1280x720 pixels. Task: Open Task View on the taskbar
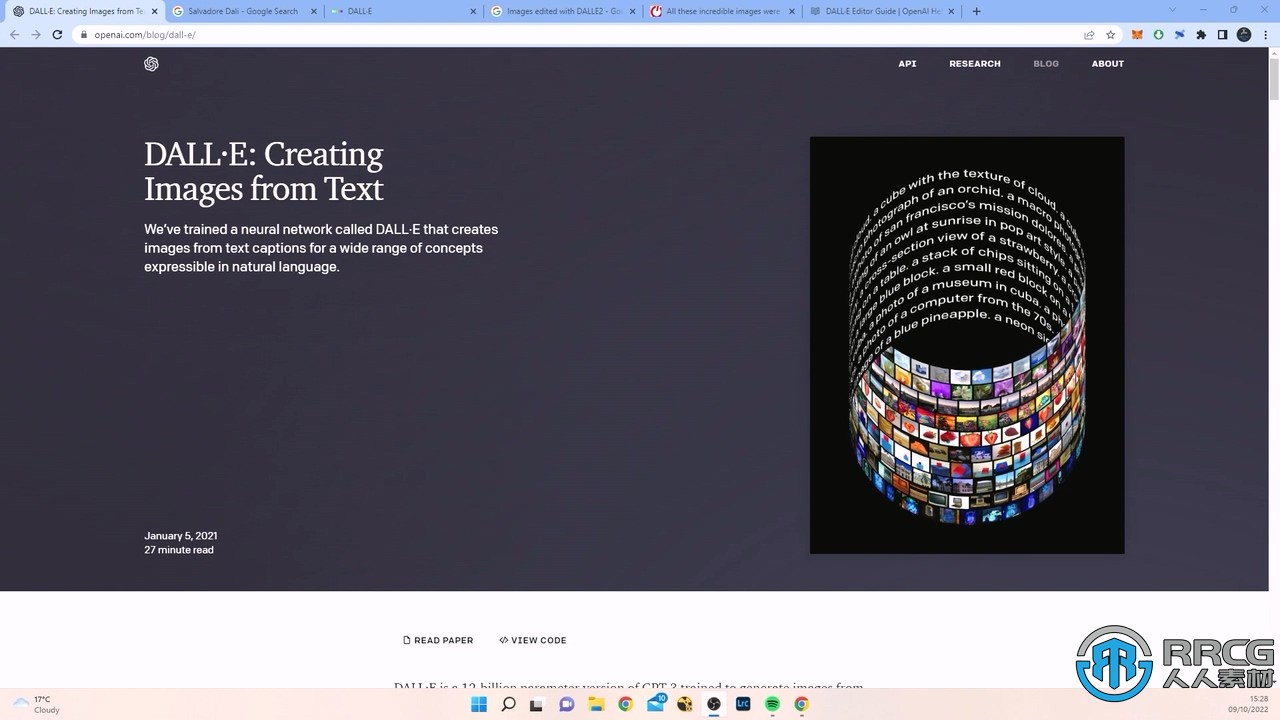click(x=537, y=704)
